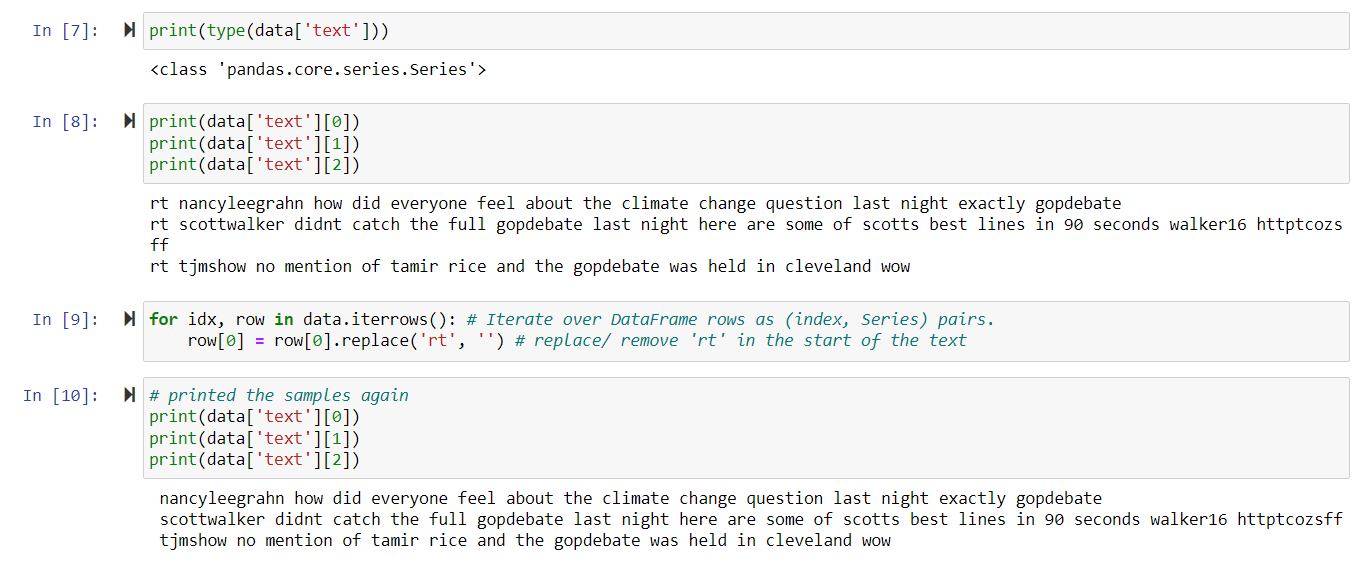Image resolution: width=1364 pixels, height=570 pixels.
Task: Click the for idx, row loop line
Action: [x=571, y=319]
